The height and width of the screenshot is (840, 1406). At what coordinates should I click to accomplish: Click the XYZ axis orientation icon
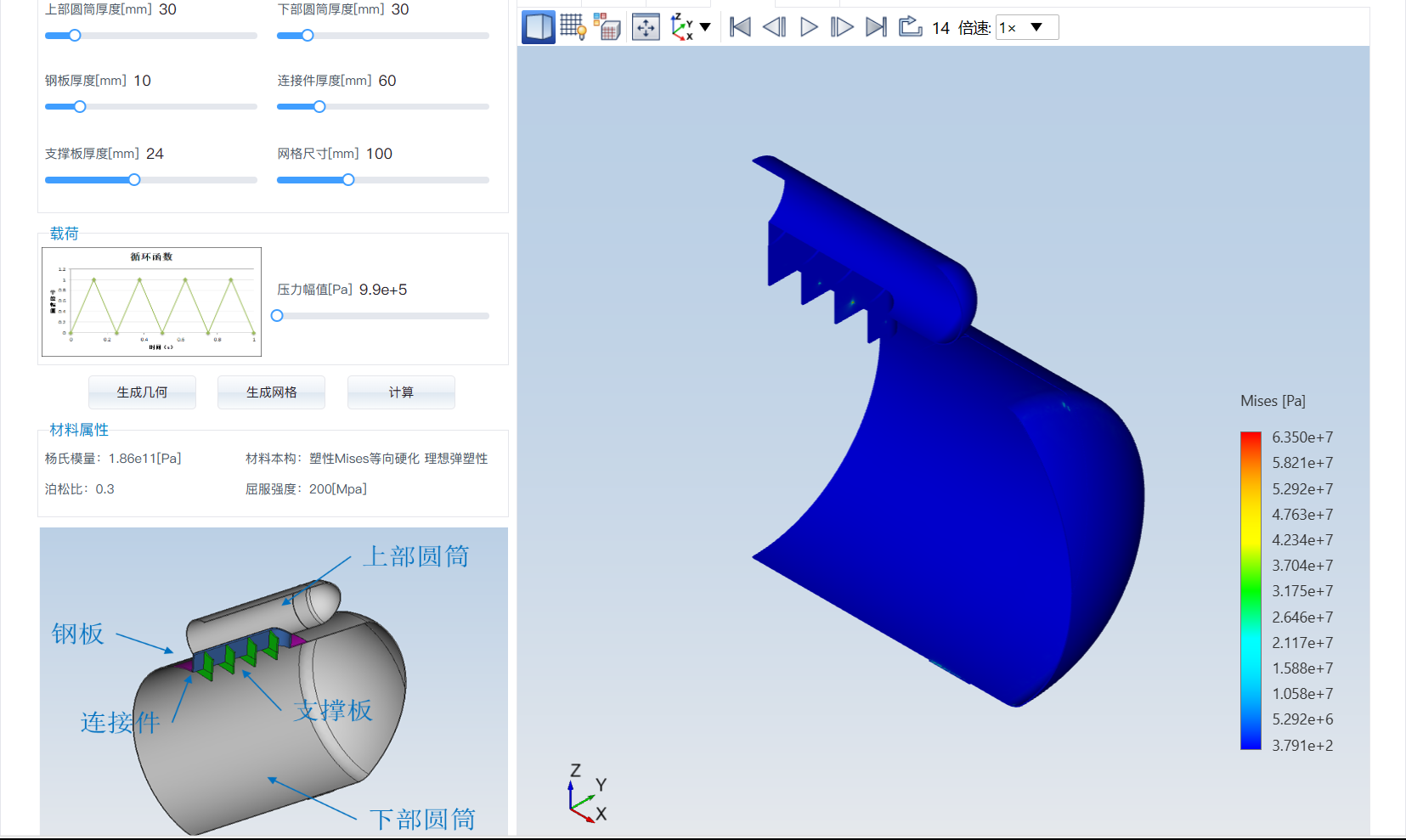681,27
